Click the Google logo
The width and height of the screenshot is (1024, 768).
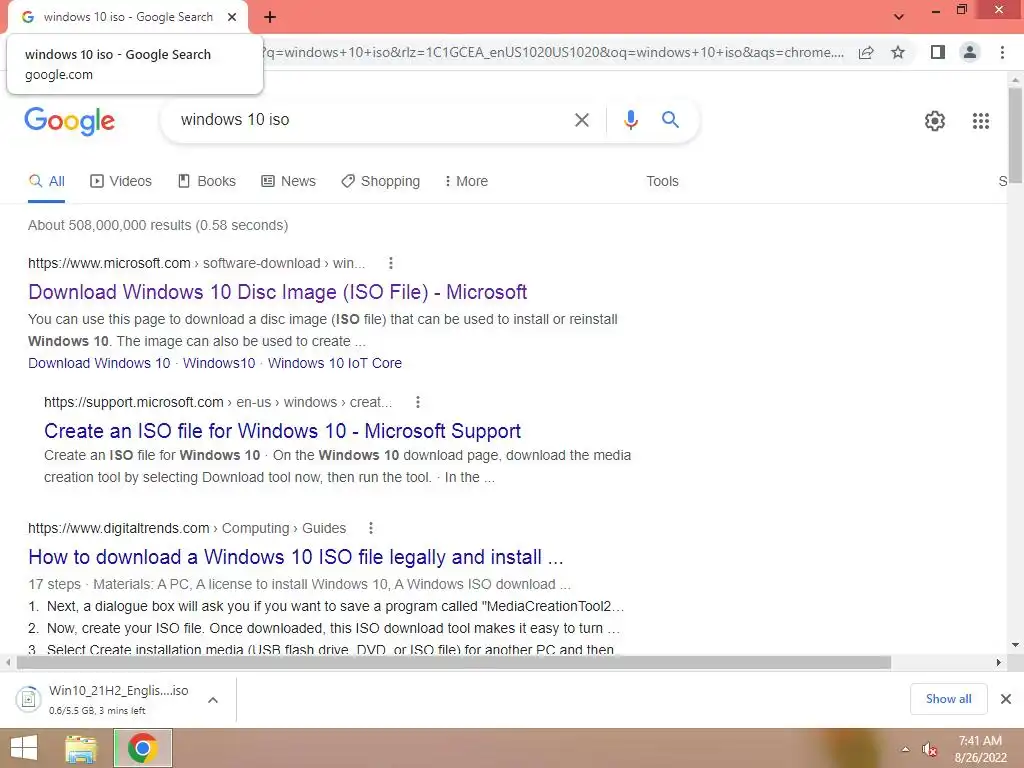(x=70, y=121)
